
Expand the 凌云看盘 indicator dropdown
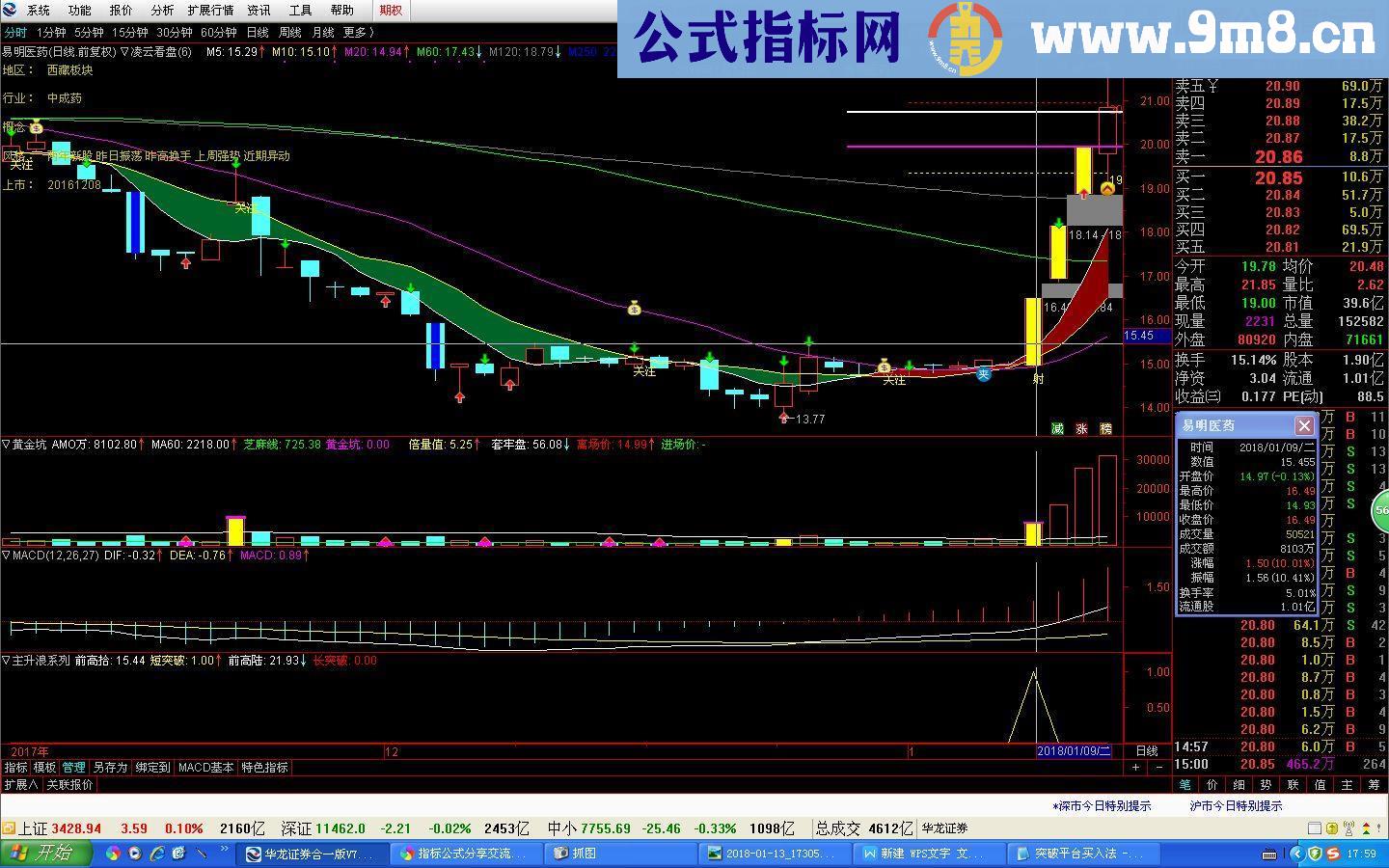(124, 52)
